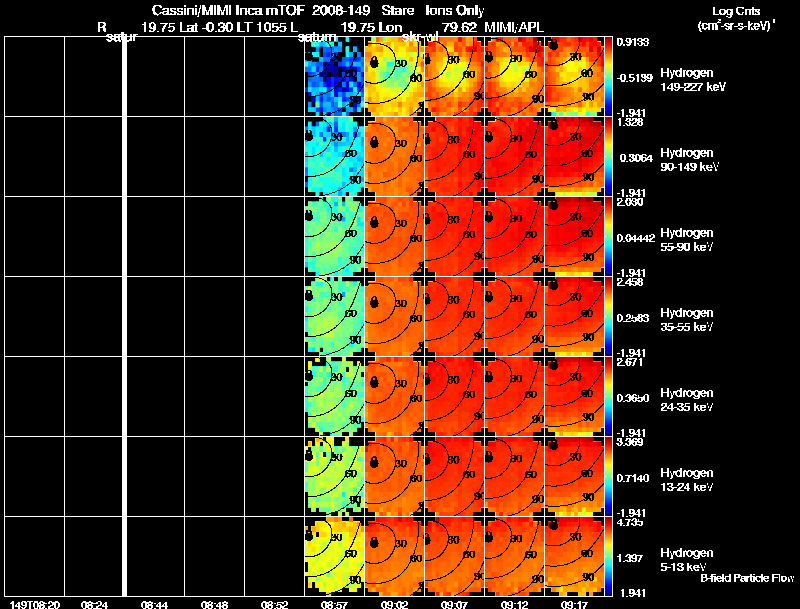Click the '08:44' time axis label

155,604
